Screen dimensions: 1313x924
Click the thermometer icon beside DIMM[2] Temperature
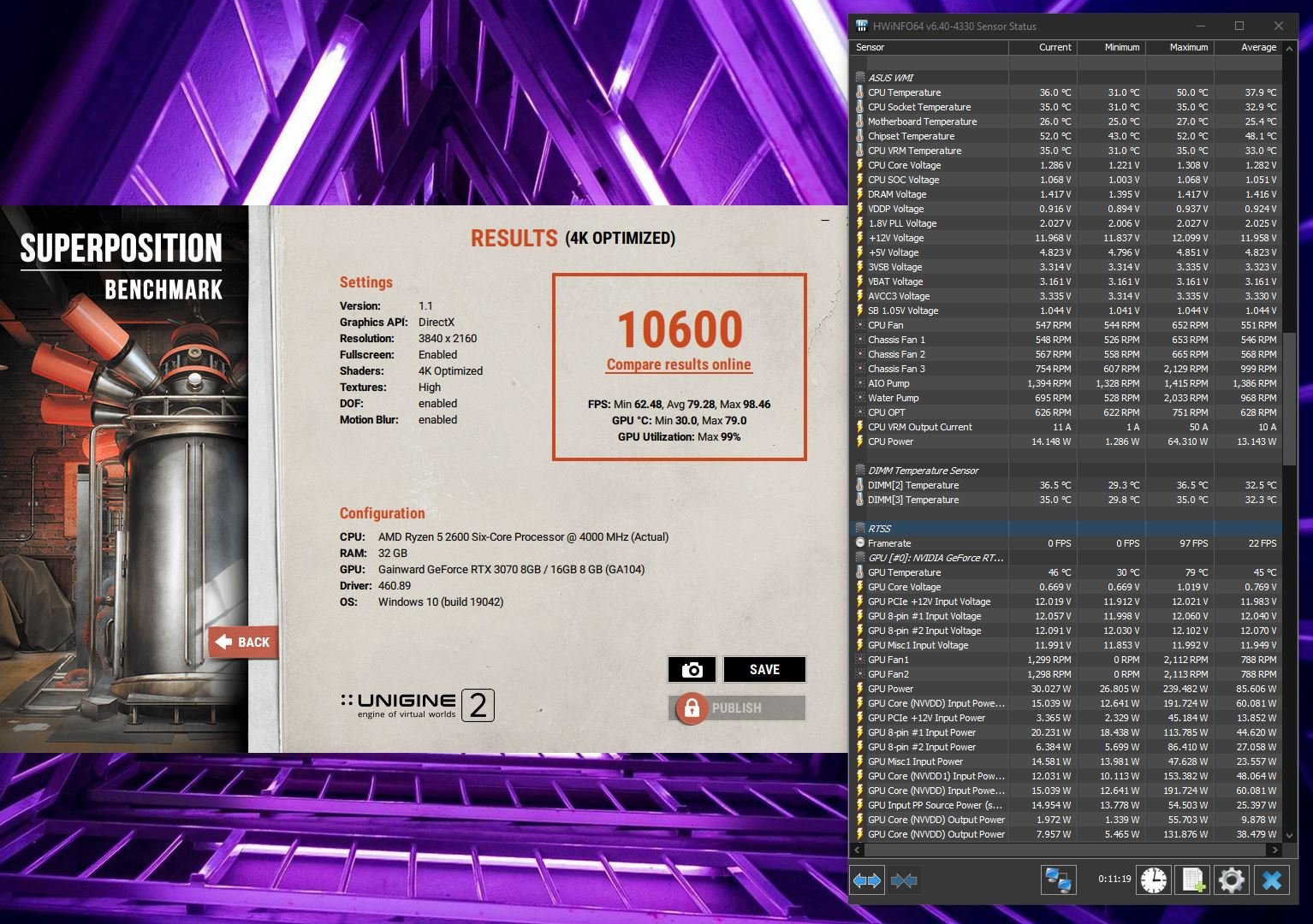[x=860, y=485]
